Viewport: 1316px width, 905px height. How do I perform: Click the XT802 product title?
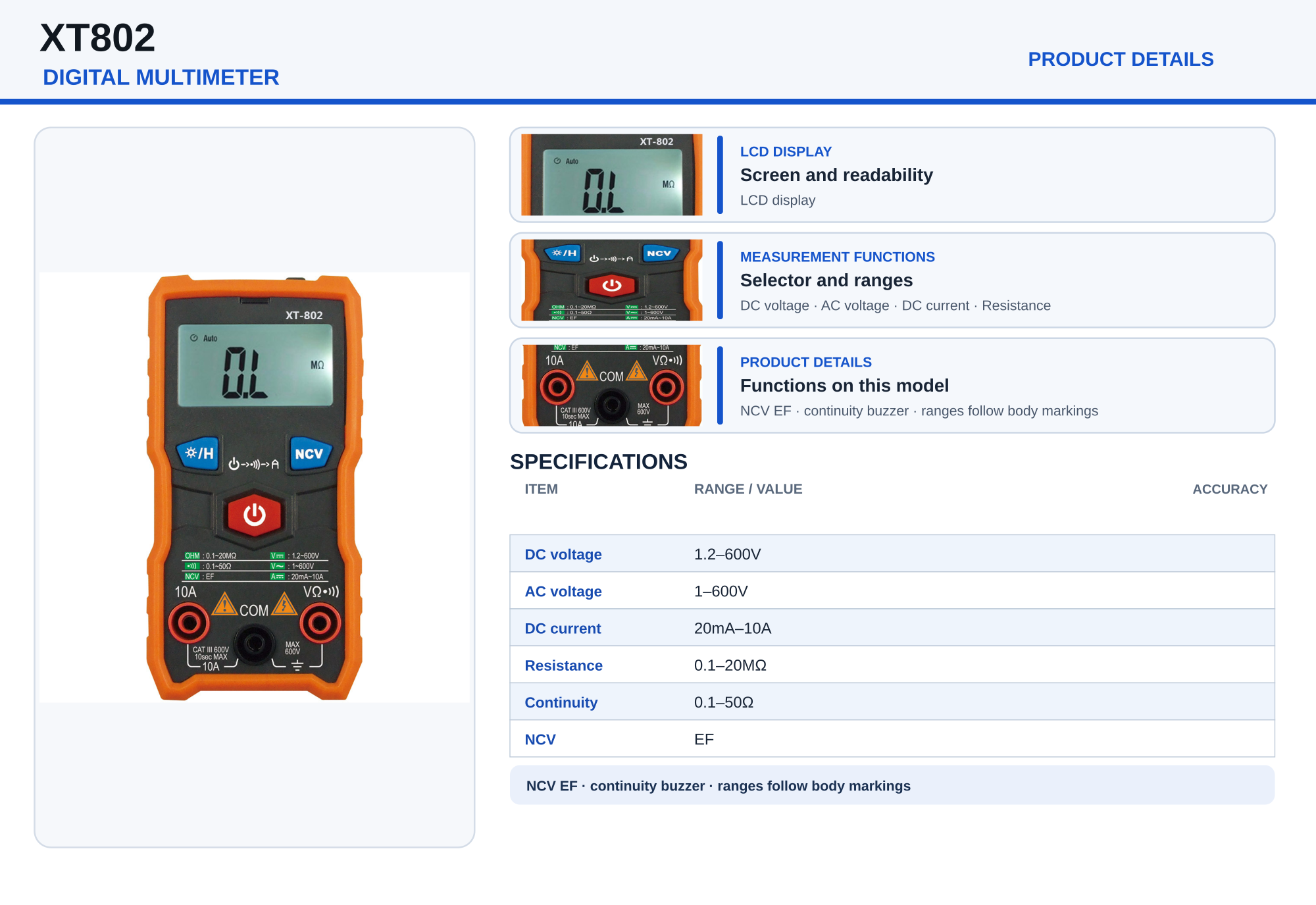[97, 38]
